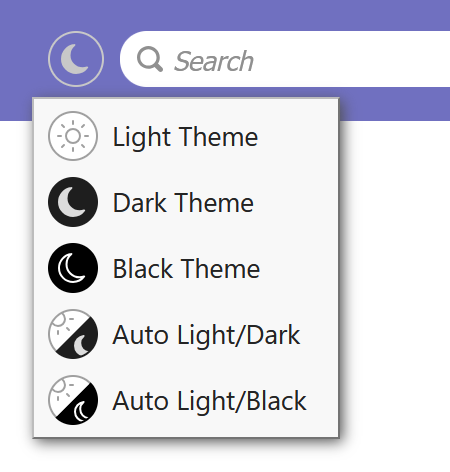Image resolution: width=450 pixels, height=472 pixels.
Task: Choose Dark Theme from the list
Action: [x=186, y=202]
